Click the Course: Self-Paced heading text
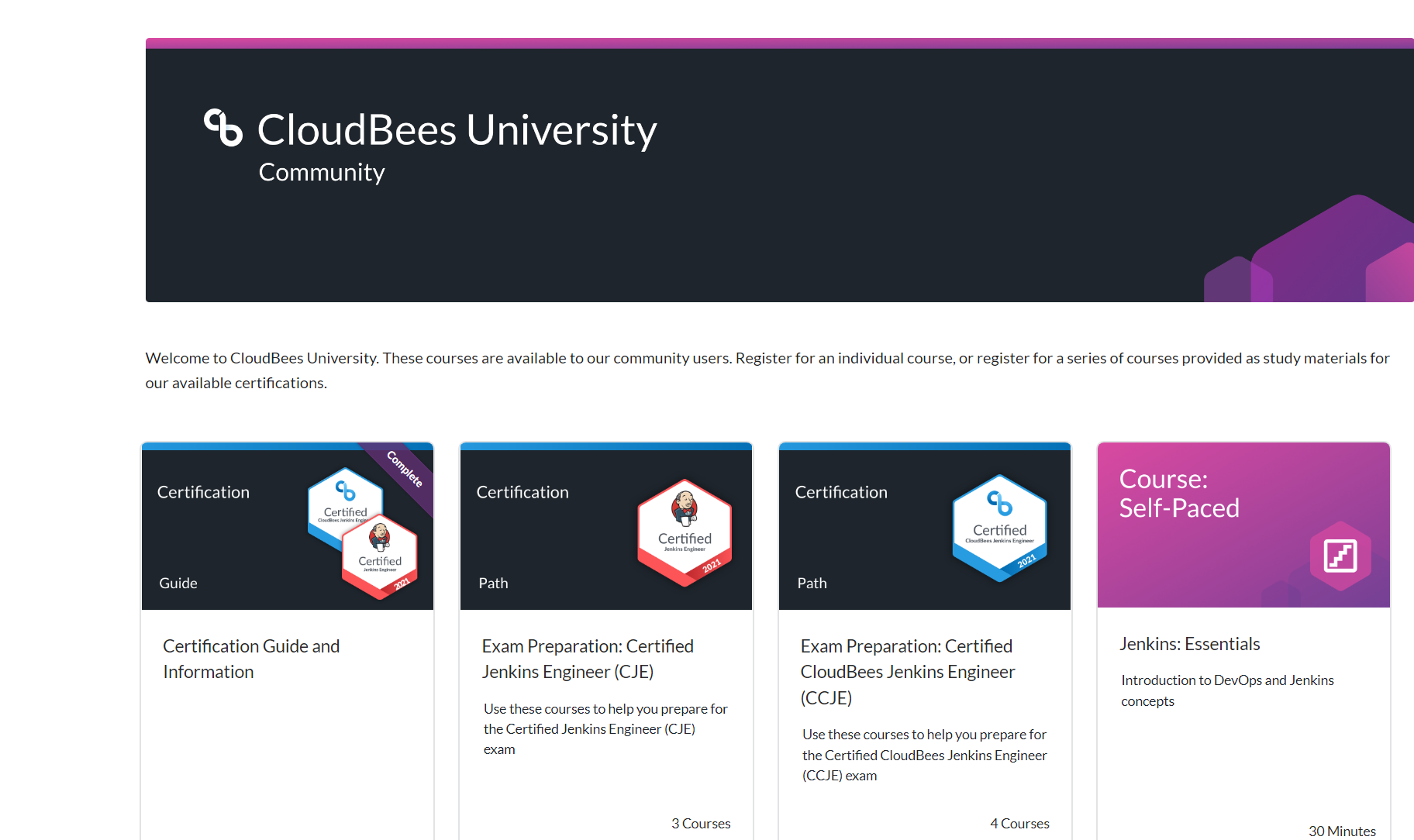 click(x=1178, y=494)
